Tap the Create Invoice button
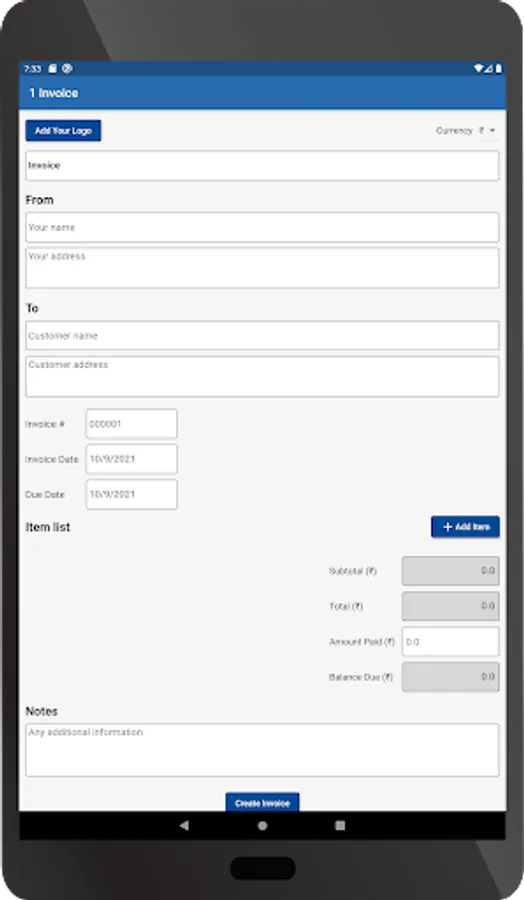The width and height of the screenshot is (524, 900). [x=262, y=802]
